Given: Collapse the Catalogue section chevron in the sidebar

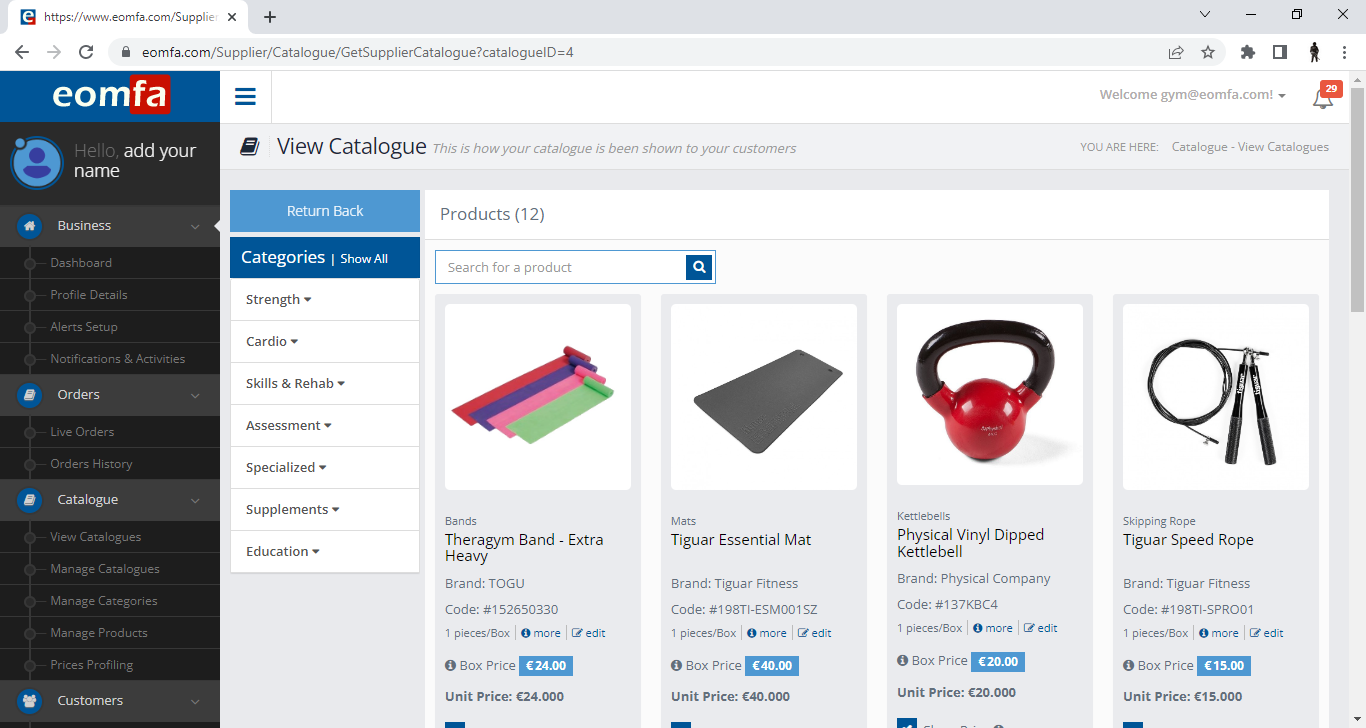Looking at the screenshot, I should click(x=195, y=501).
